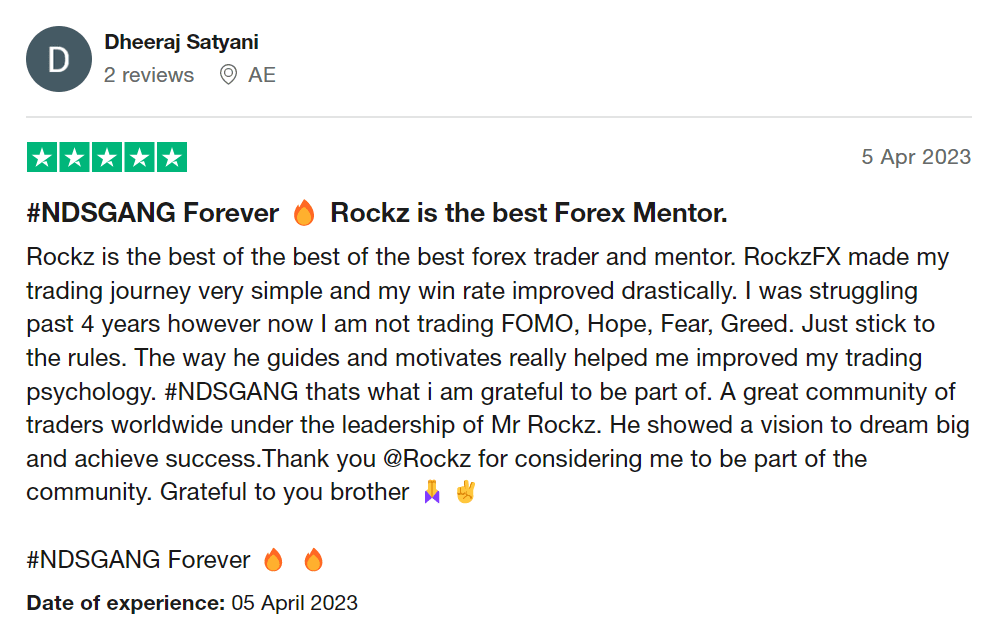This screenshot has width=1001, height=633.
Task: Click the second green rating star
Action: point(75,157)
